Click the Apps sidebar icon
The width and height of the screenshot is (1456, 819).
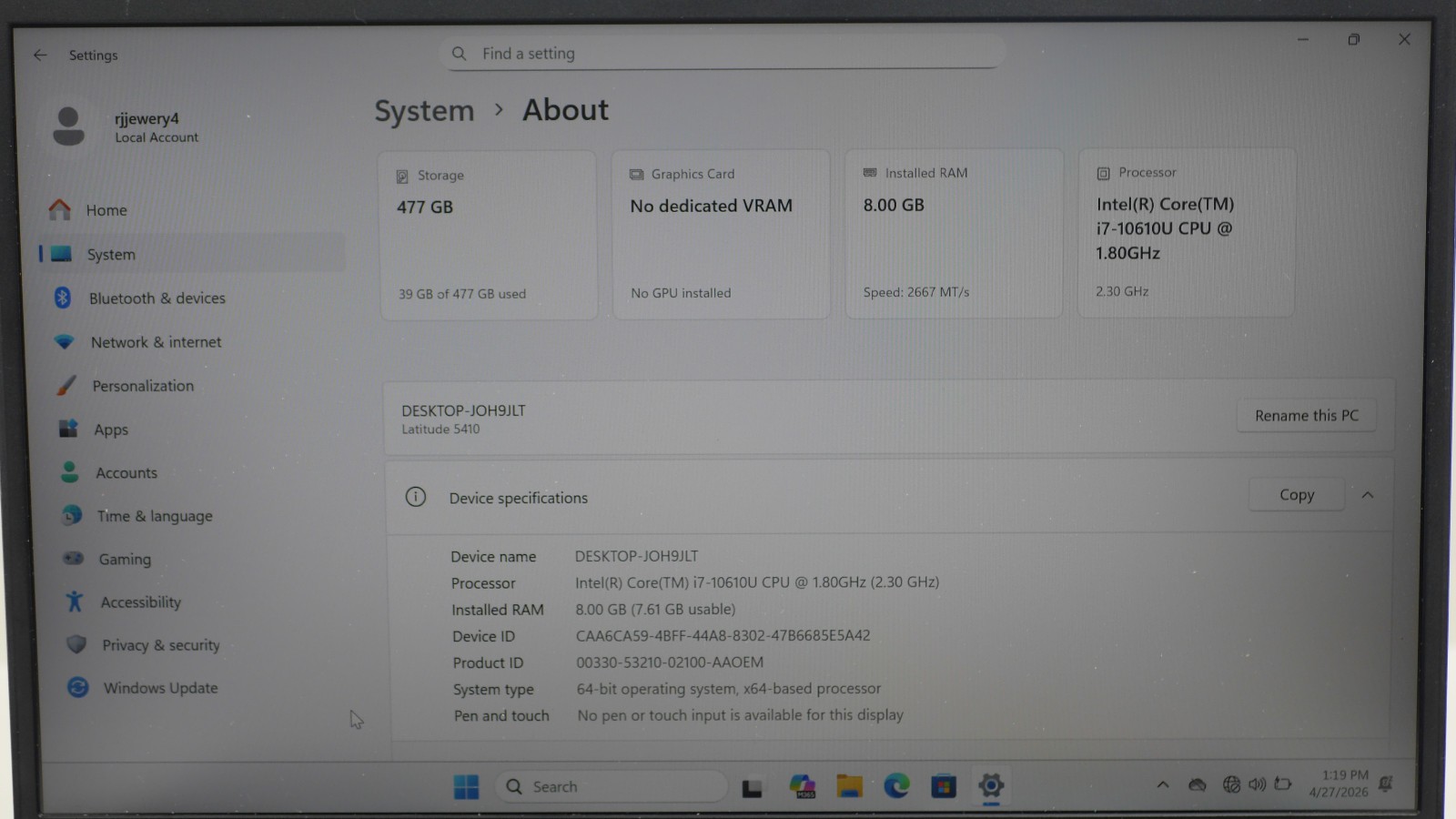[x=68, y=429]
